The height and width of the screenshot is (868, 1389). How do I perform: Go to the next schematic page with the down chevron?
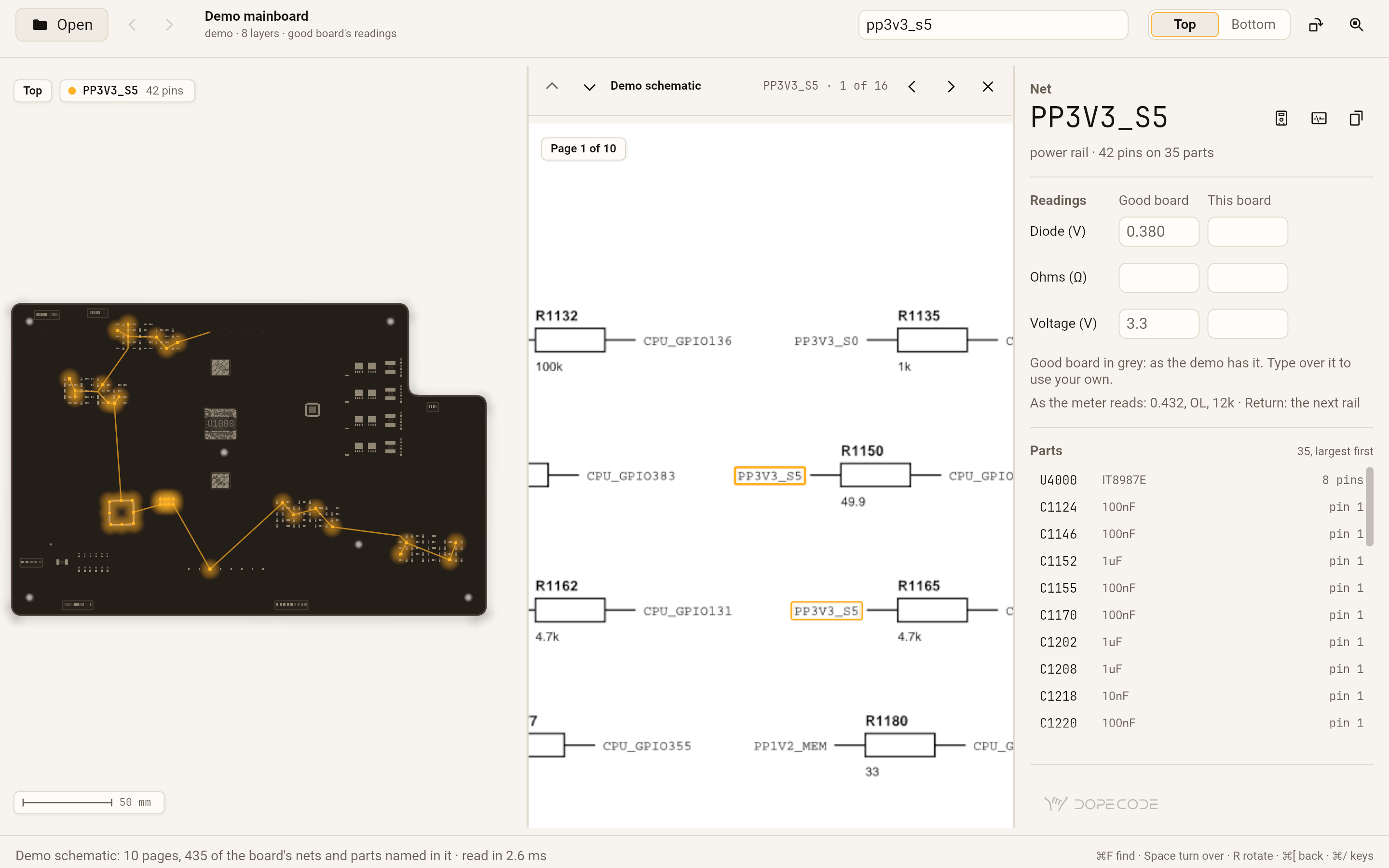(589, 86)
